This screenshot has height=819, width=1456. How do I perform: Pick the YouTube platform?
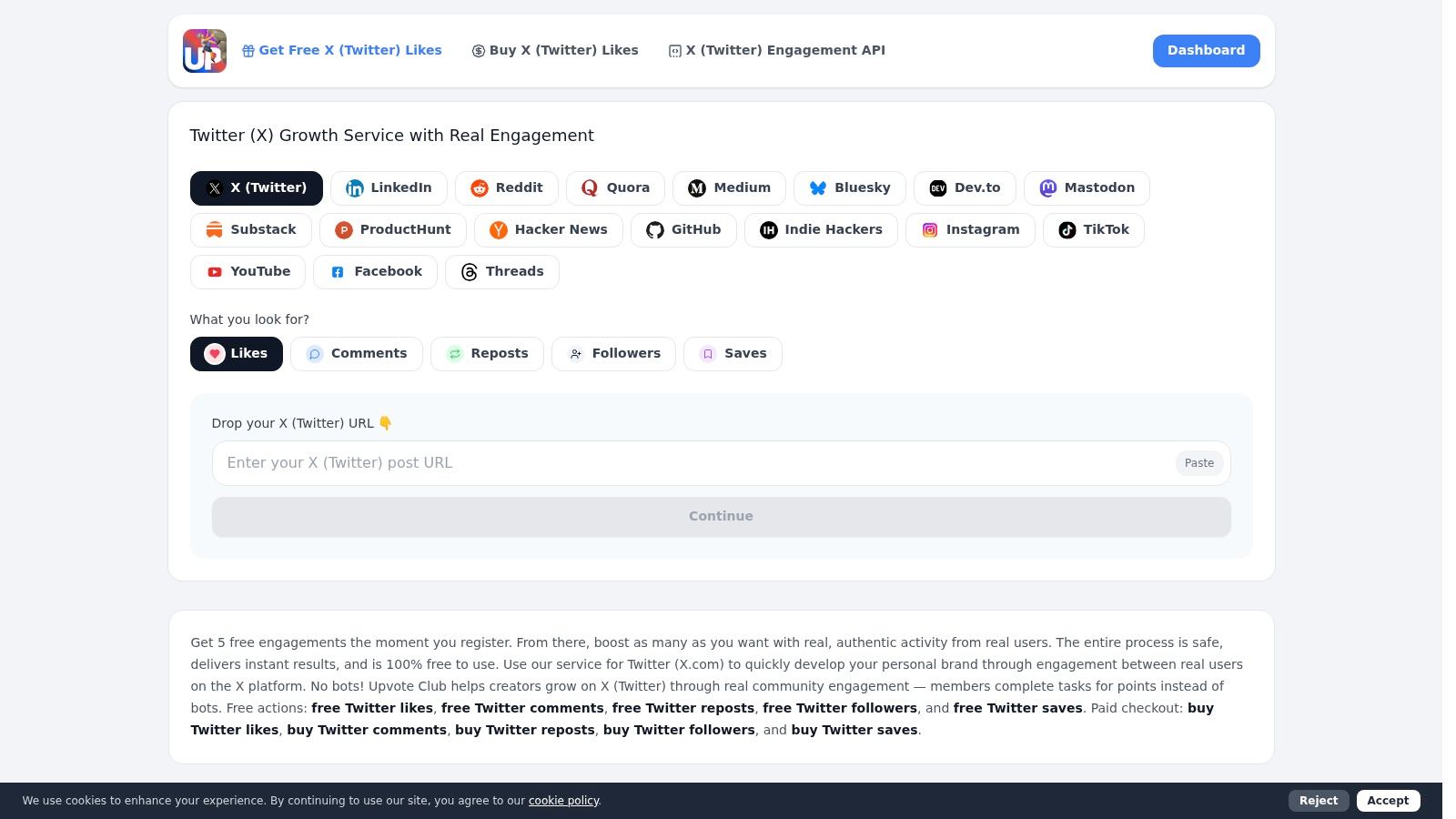click(x=248, y=272)
